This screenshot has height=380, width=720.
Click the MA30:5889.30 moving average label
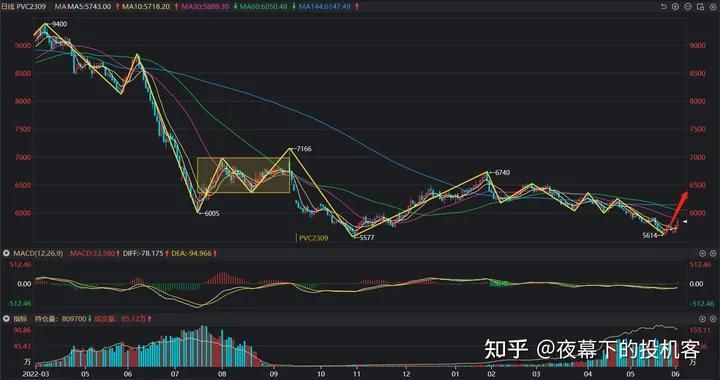206,7
